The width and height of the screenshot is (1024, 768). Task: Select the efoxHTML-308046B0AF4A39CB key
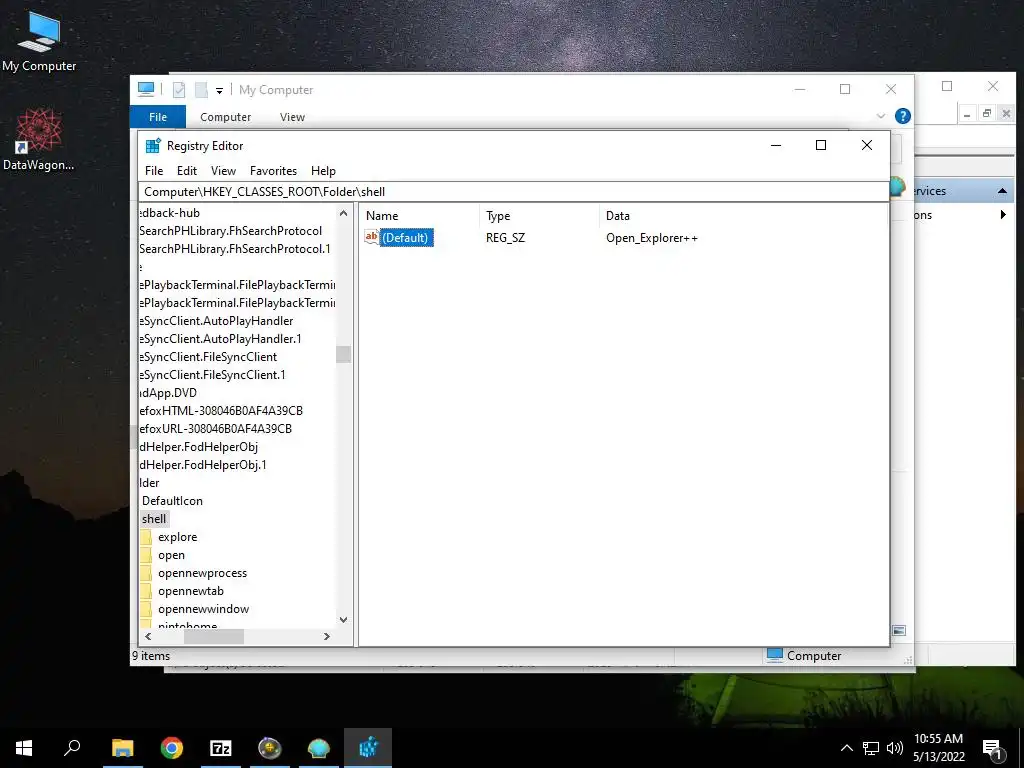coord(221,411)
